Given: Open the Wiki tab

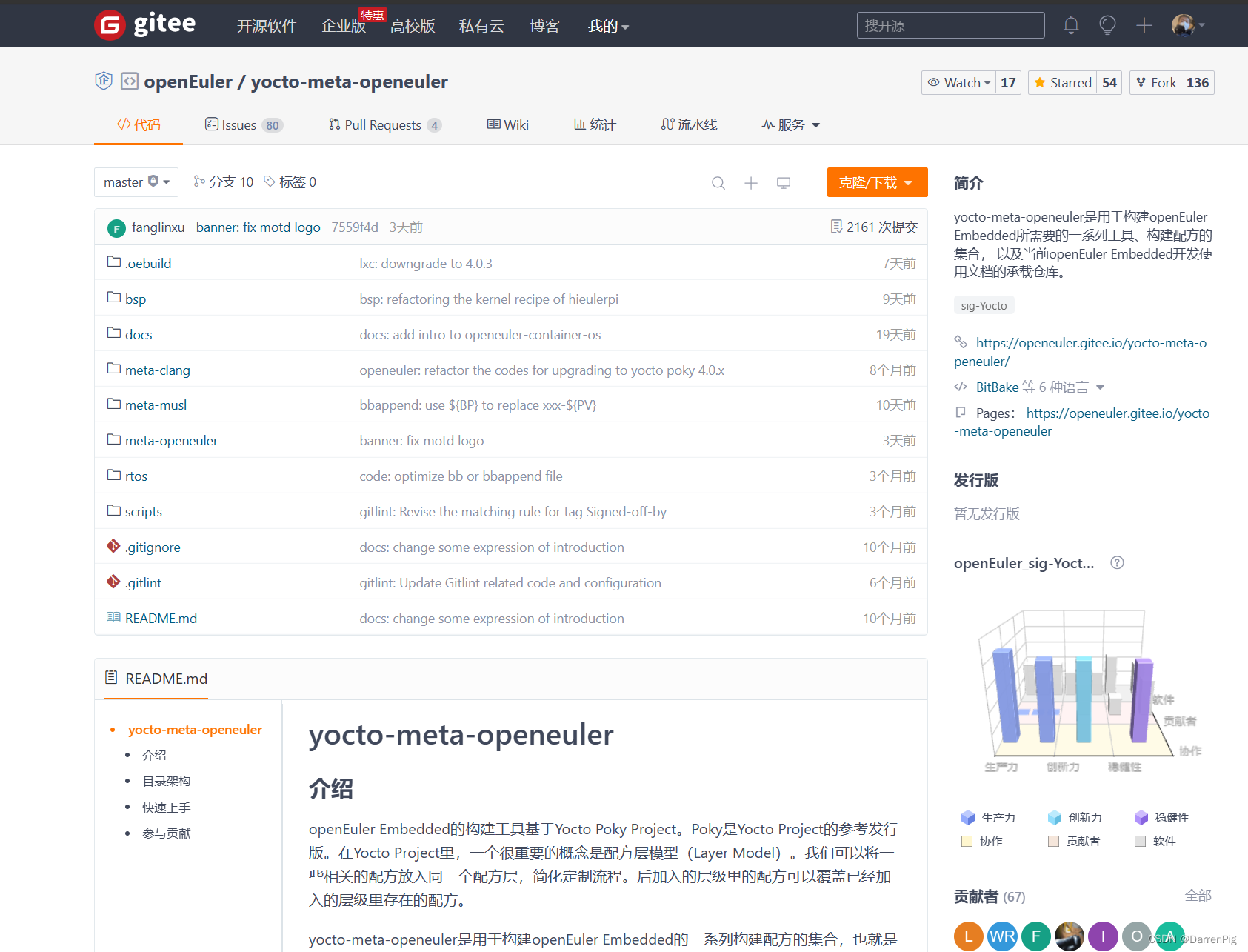Looking at the screenshot, I should pyautogui.click(x=507, y=124).
